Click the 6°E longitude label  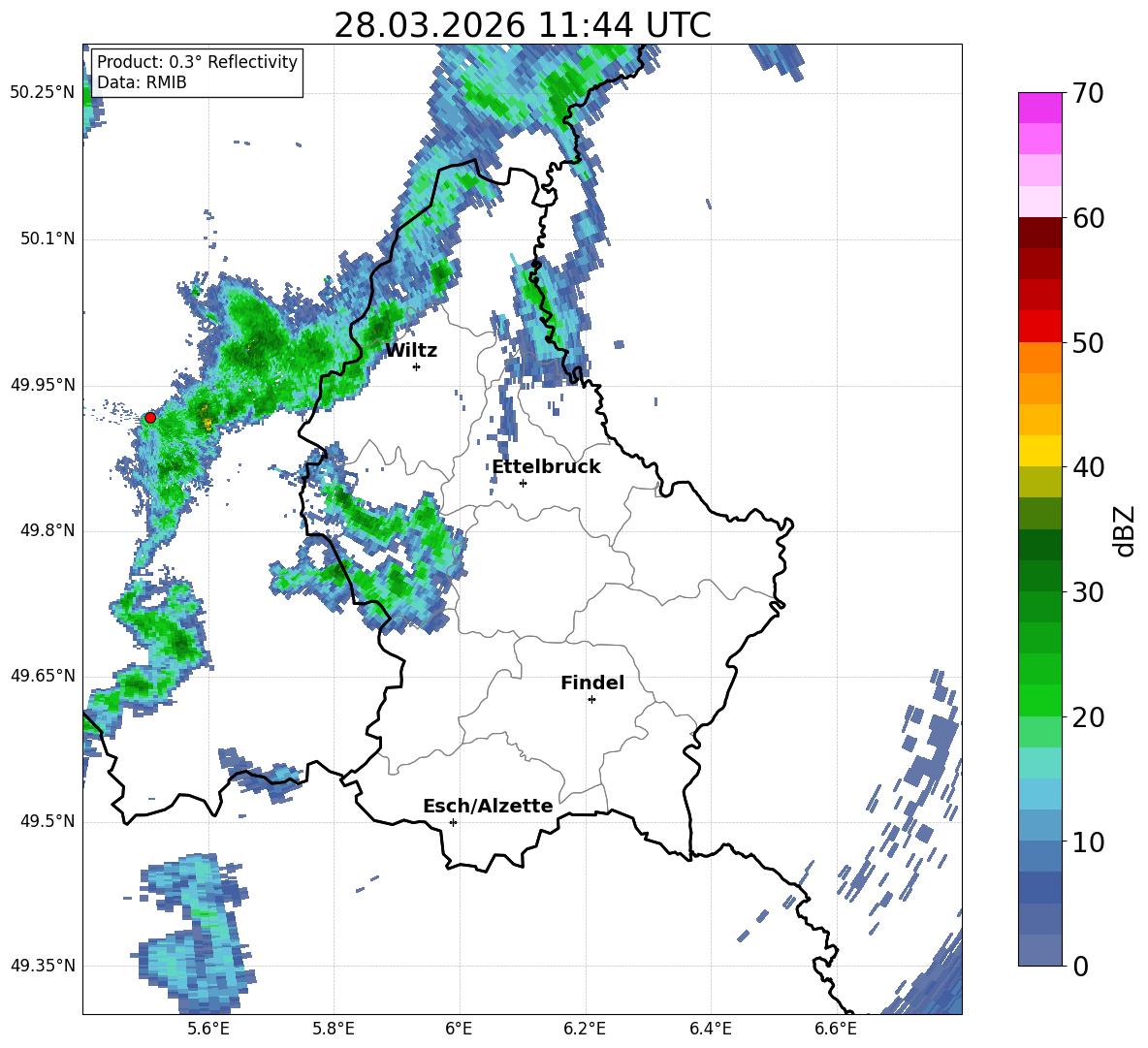click(x=459, y=1029)
